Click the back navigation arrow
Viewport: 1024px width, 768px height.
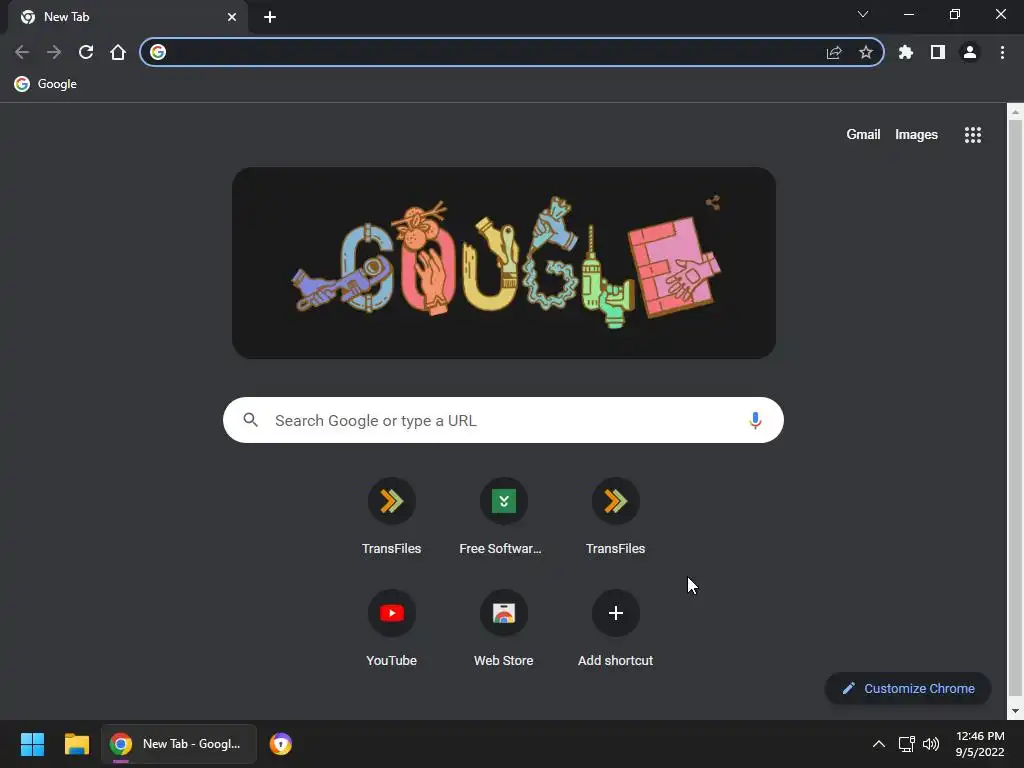pyautogui.click(x=22, y=52)
